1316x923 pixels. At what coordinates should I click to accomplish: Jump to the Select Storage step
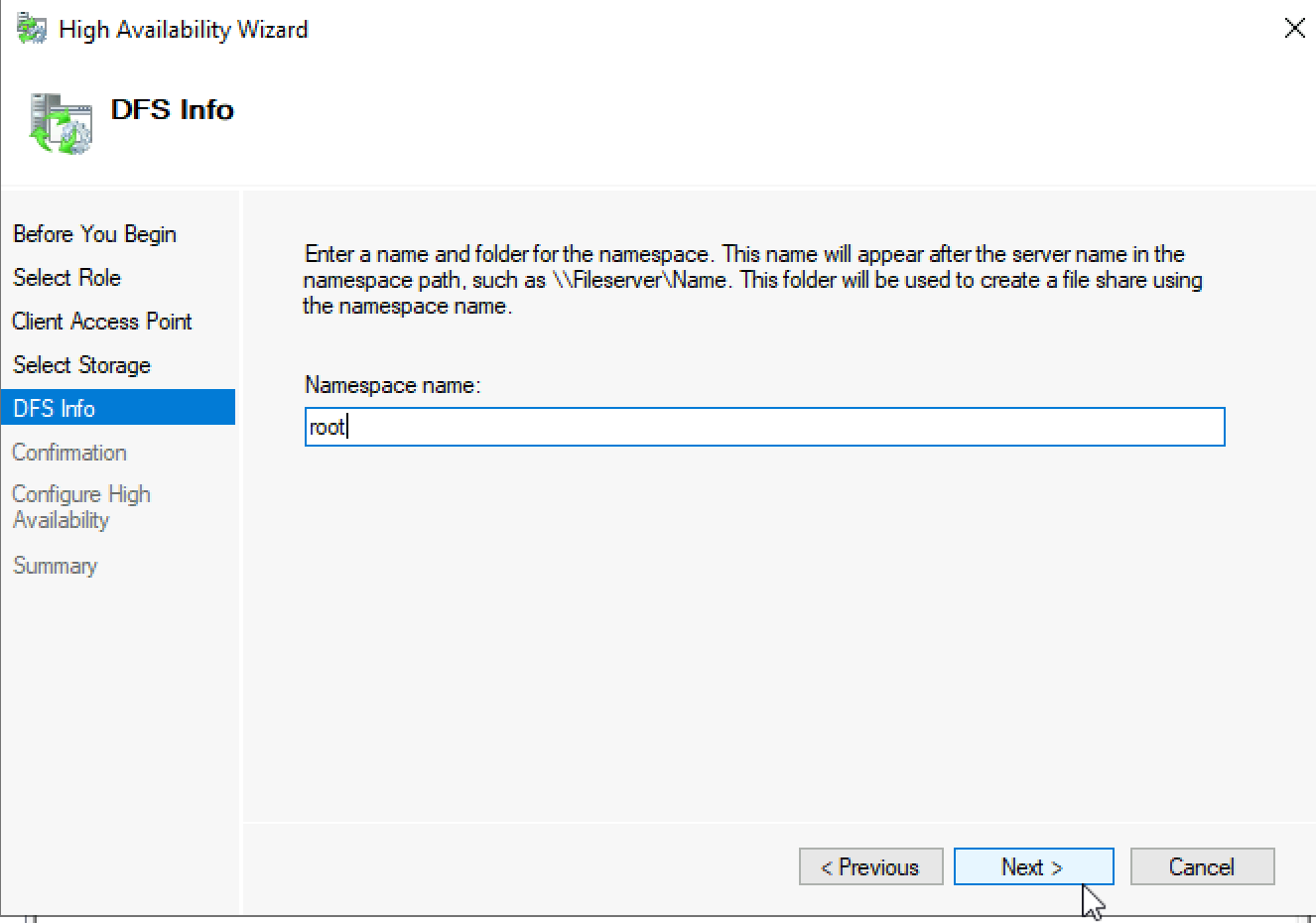pyautogui.click(x=81, y=365)
